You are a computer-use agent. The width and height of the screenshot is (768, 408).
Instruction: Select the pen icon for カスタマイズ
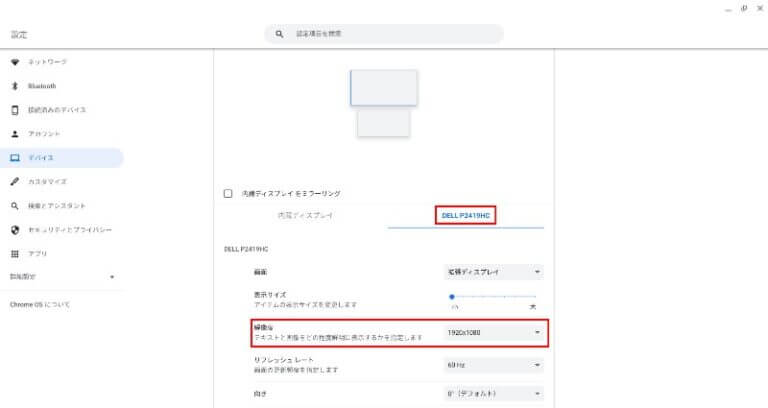click(15, 182)
